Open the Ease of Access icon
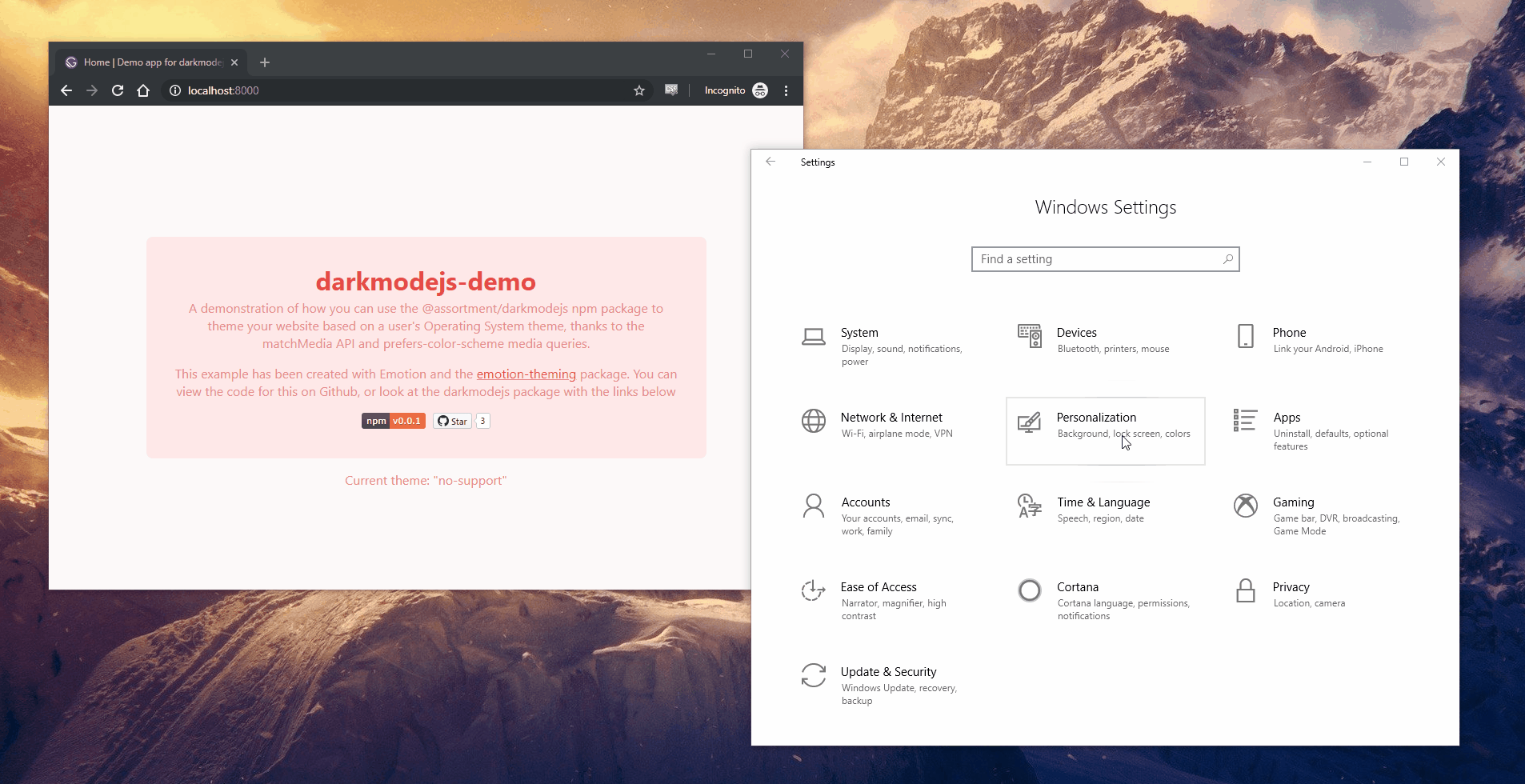Viewport: 1525px width, 784px height. point(813,590)
